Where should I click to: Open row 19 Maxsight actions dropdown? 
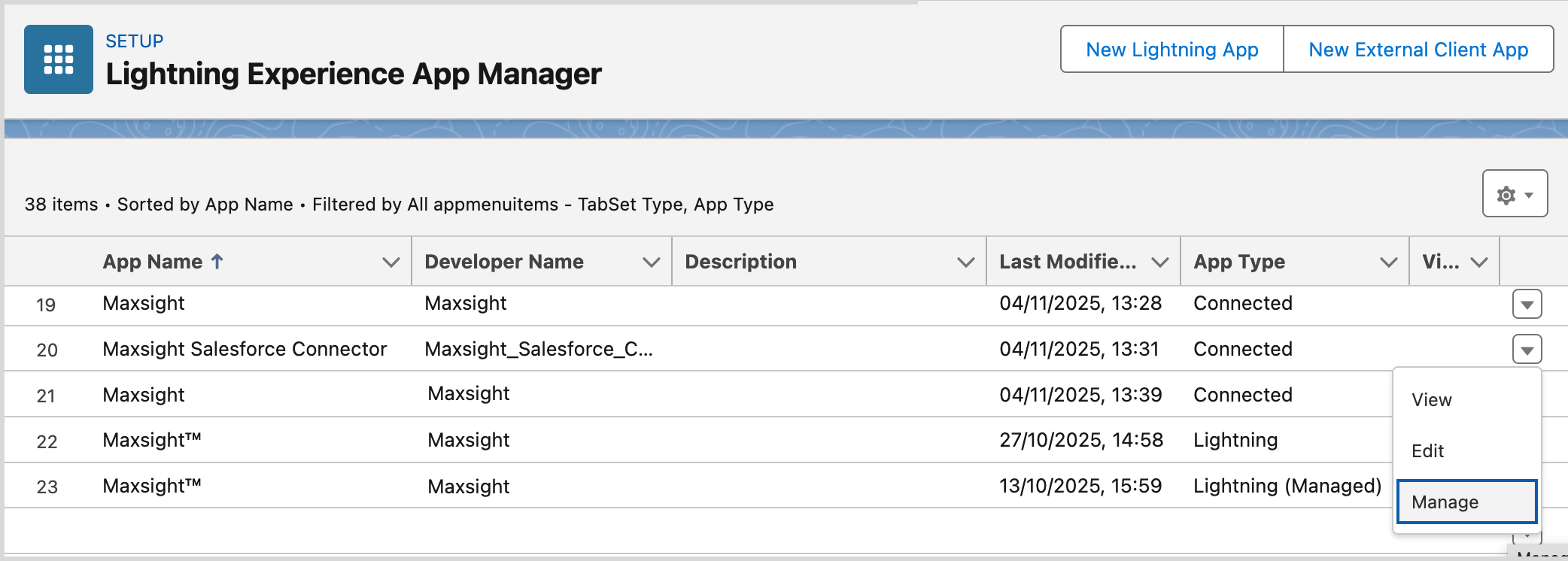point(1527,305)
